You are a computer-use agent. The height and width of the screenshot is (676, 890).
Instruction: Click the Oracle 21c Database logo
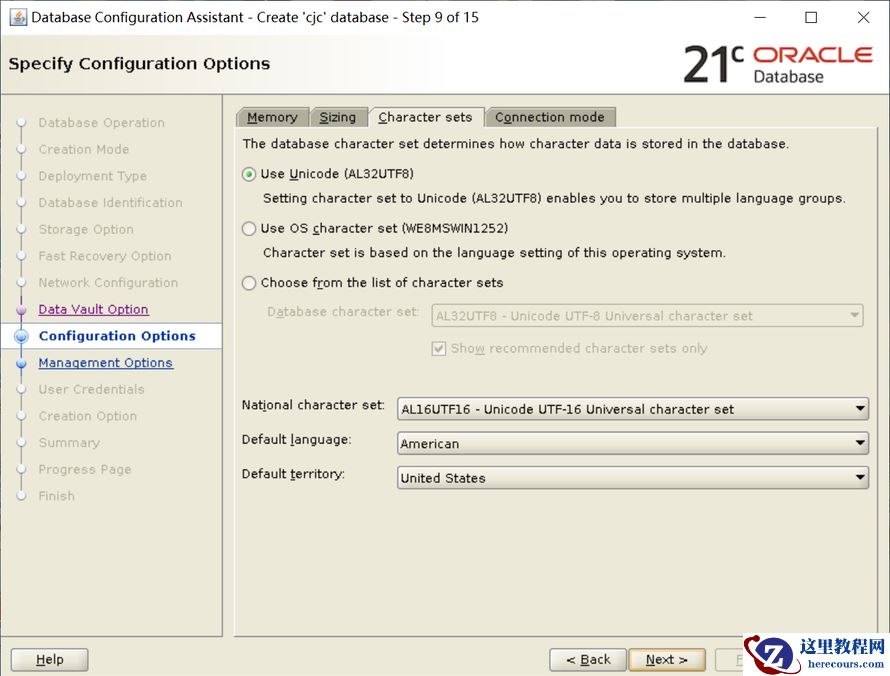778,65
